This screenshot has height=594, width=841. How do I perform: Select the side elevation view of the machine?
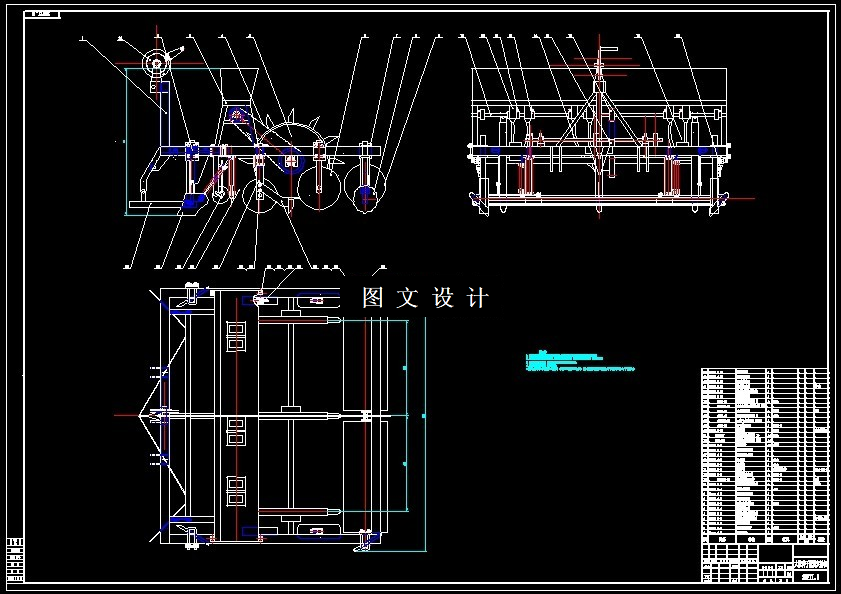pyautogui.click(x=255, y=131)
